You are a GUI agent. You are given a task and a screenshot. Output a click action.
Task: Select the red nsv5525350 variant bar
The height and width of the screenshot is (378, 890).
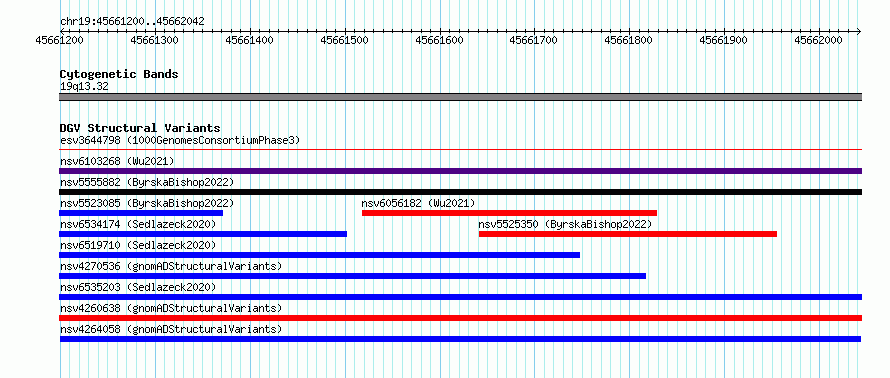point(628,234)
